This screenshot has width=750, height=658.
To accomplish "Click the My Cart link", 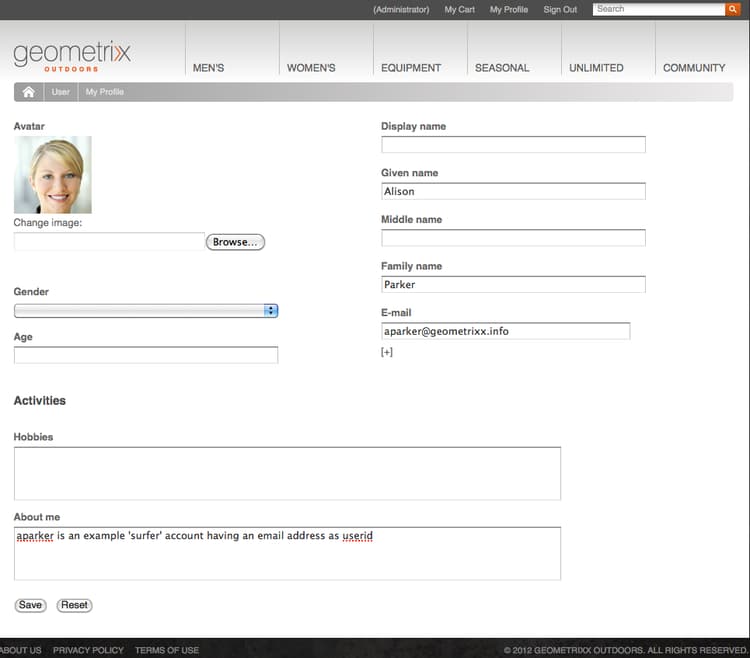I will [x=459, y=10].
